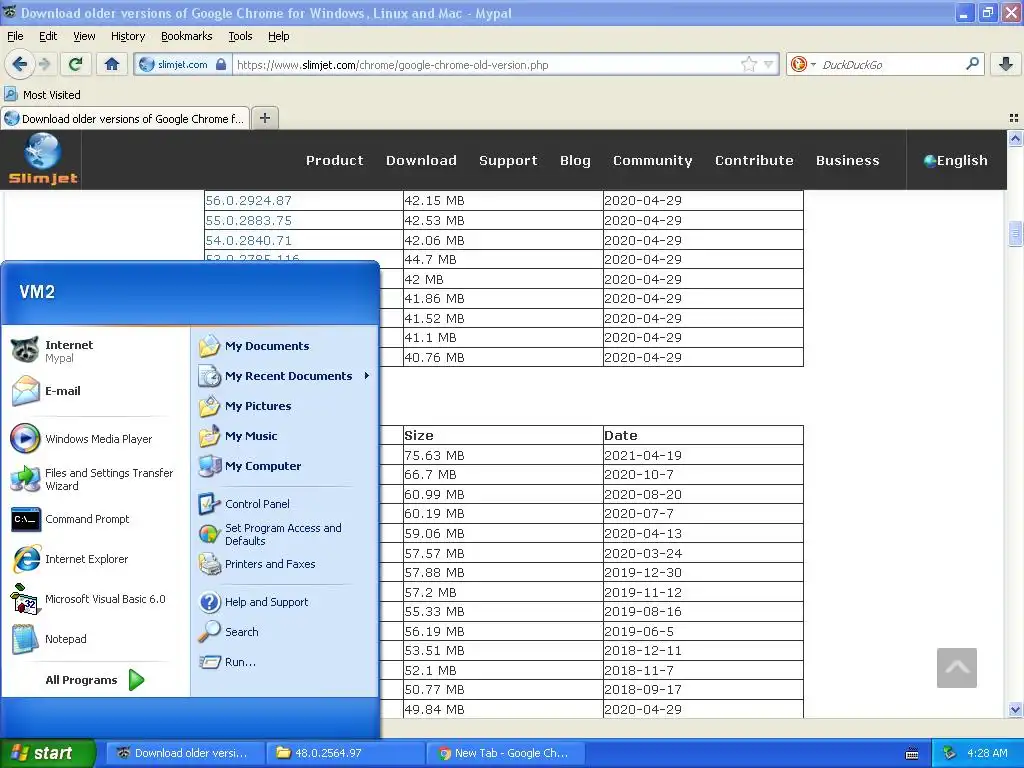Click the search magnifier in the DuckDuckGo box
Image resolution: width=1024 pixels, height=768 pixels.
click(x=972, y=64)
